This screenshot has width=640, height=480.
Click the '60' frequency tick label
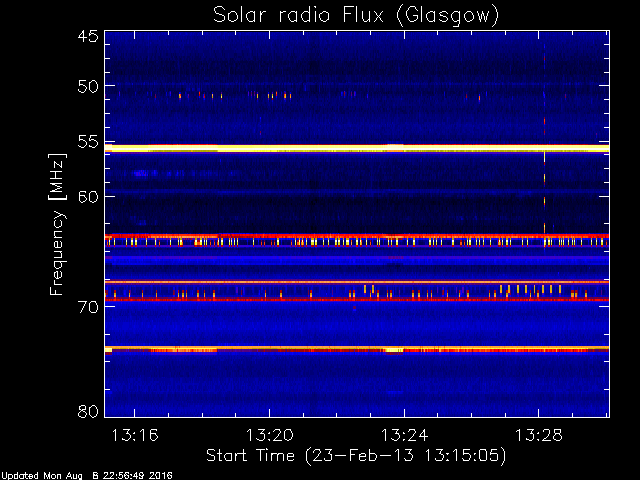(88, 196)
